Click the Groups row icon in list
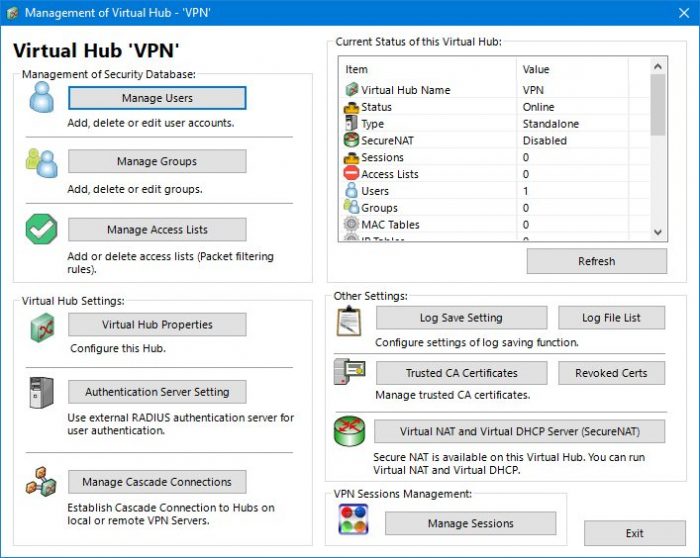The image size is (700, 558). [x=351, y=207]
